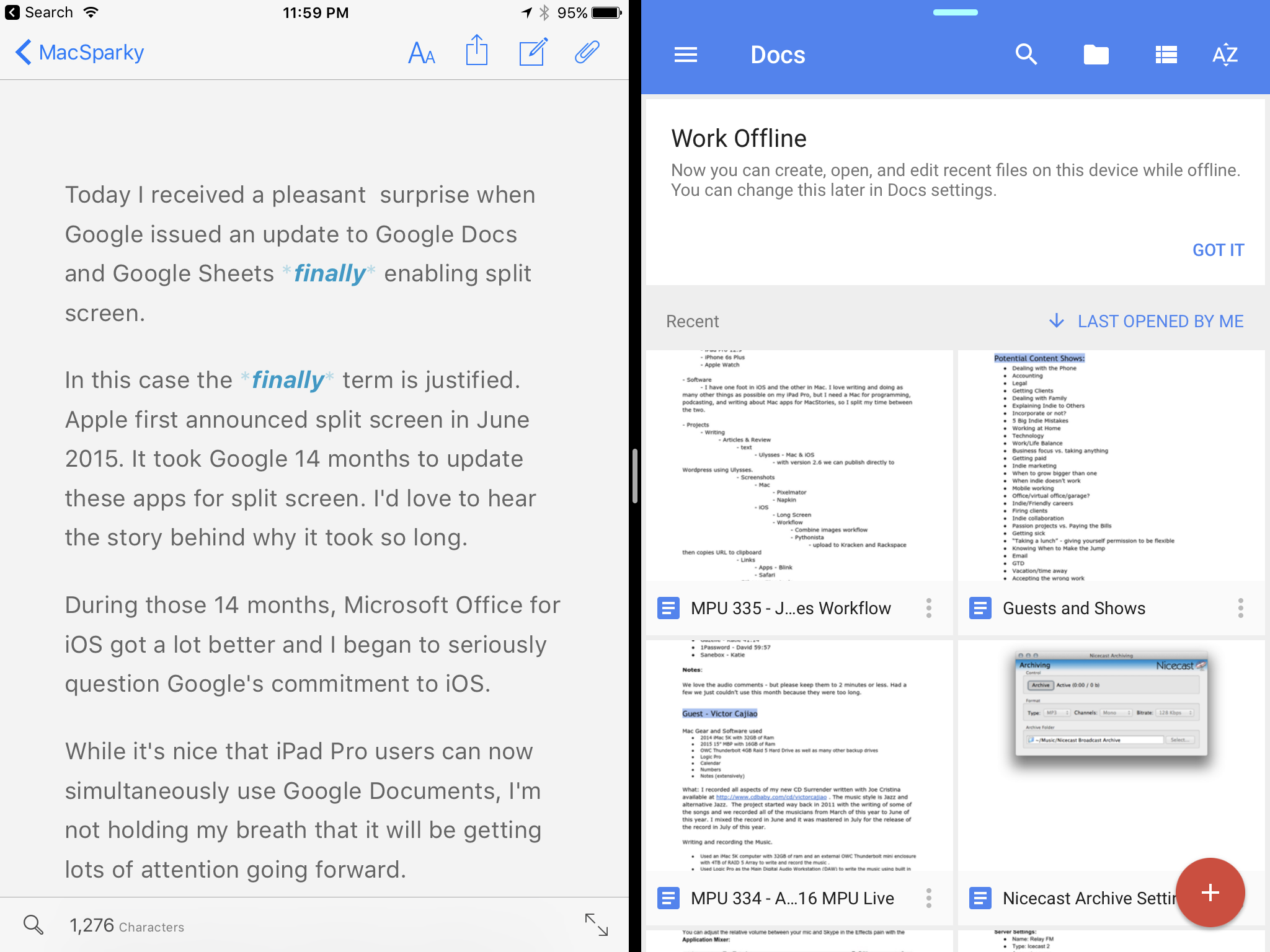1270x952 pixels.
Task: Dismiss Work Offline card with GOT IT
Action: pos(1218,250)
